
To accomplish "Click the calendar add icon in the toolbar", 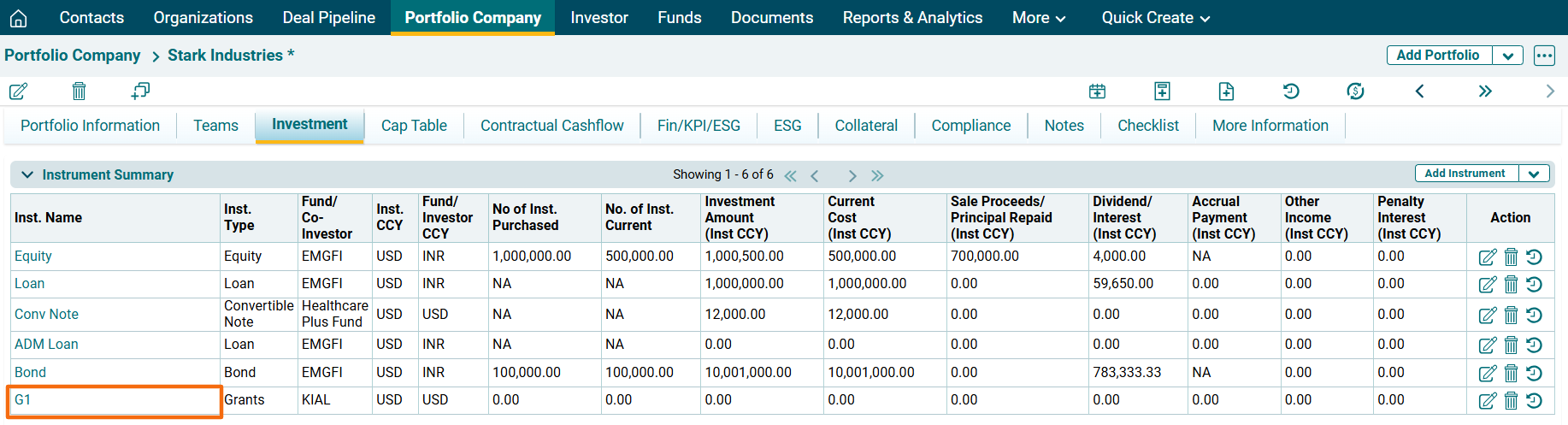I will pos(1097,91).
